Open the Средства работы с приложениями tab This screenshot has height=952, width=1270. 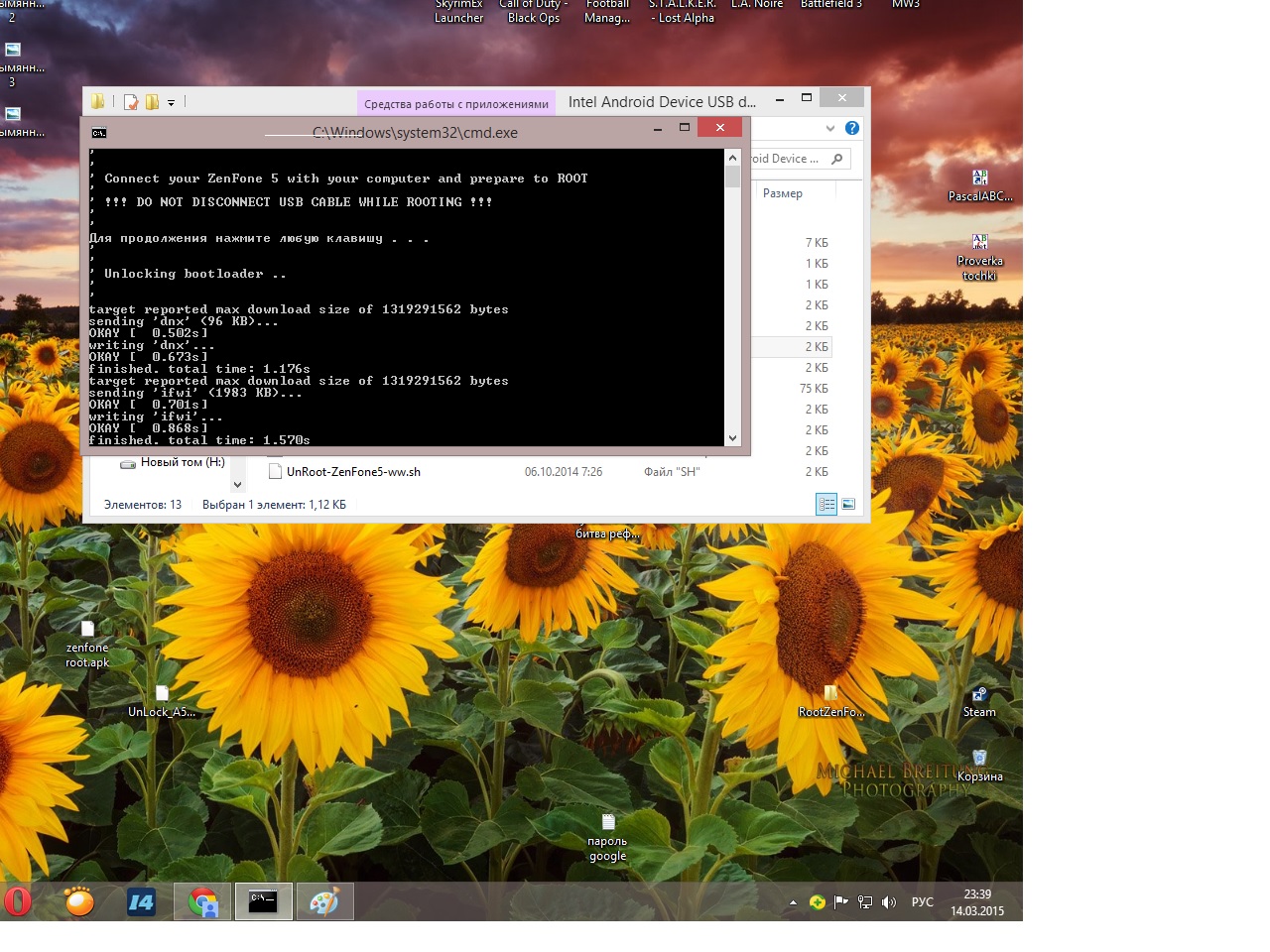tap(455, 103)
